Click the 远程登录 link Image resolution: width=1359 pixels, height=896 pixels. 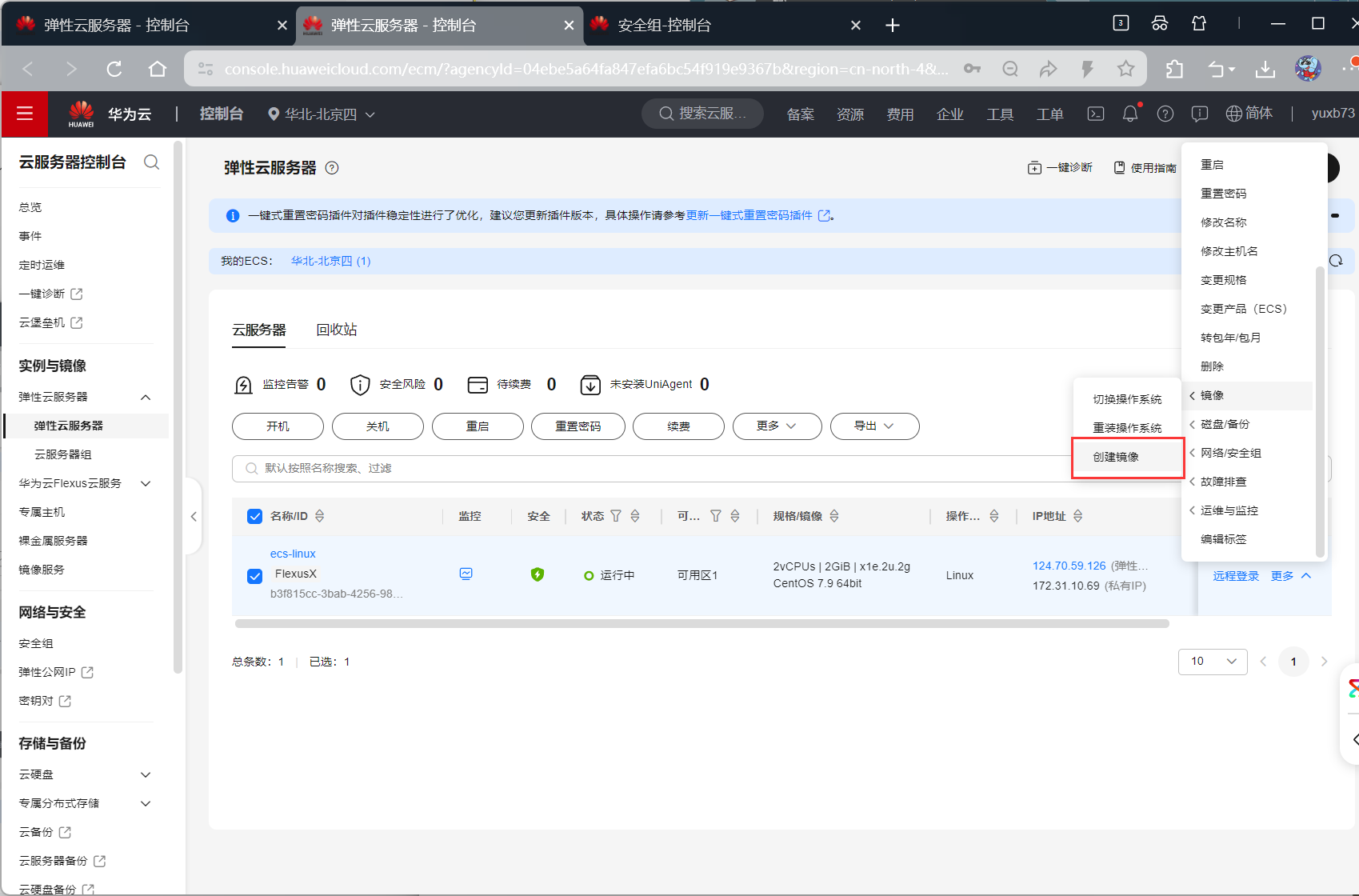[x=1236, y=576]
